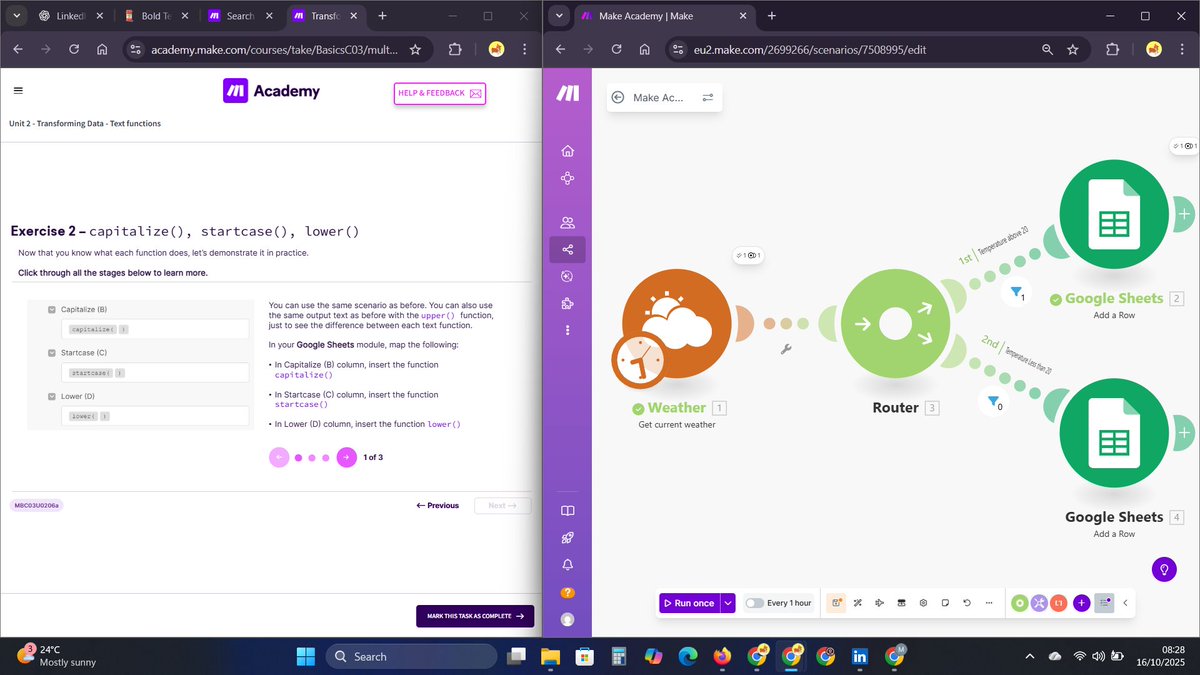Click the purple tools favorites icon

click(1040, 603)
